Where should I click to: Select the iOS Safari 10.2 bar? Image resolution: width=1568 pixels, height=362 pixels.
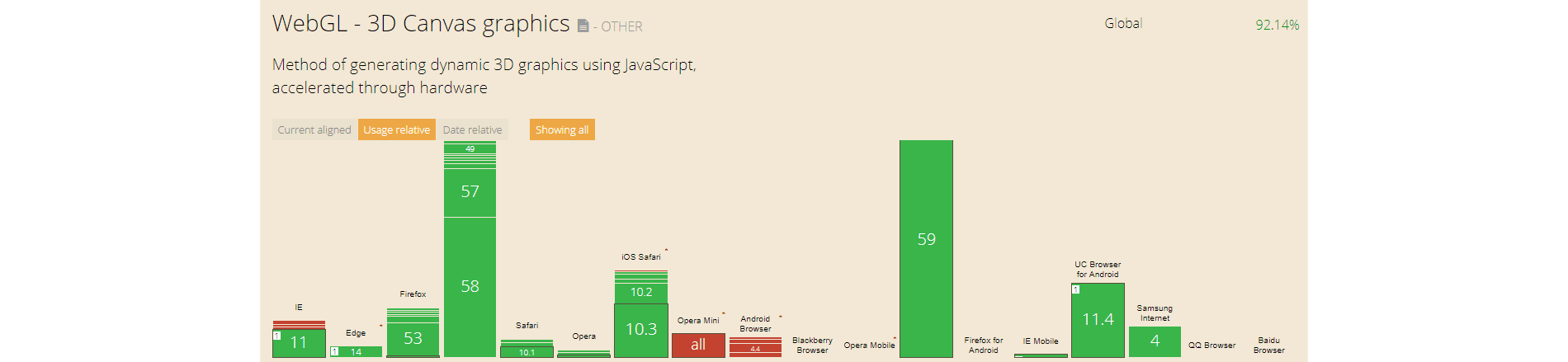641,293
